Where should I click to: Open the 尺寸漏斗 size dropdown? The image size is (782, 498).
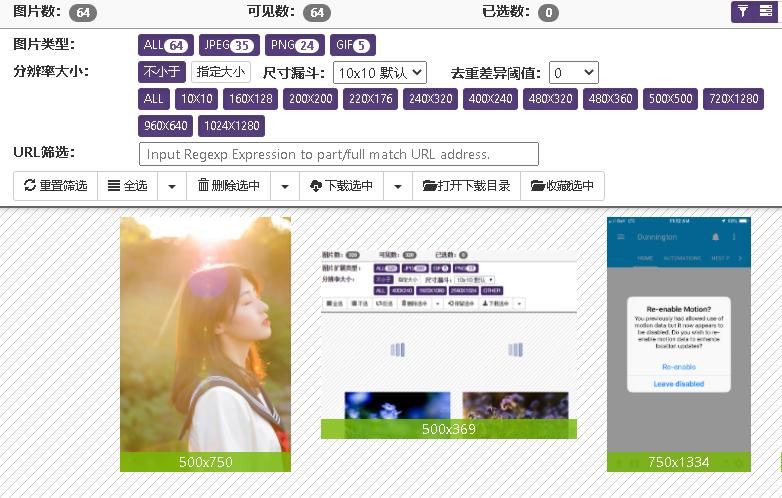tap(380, 73)
